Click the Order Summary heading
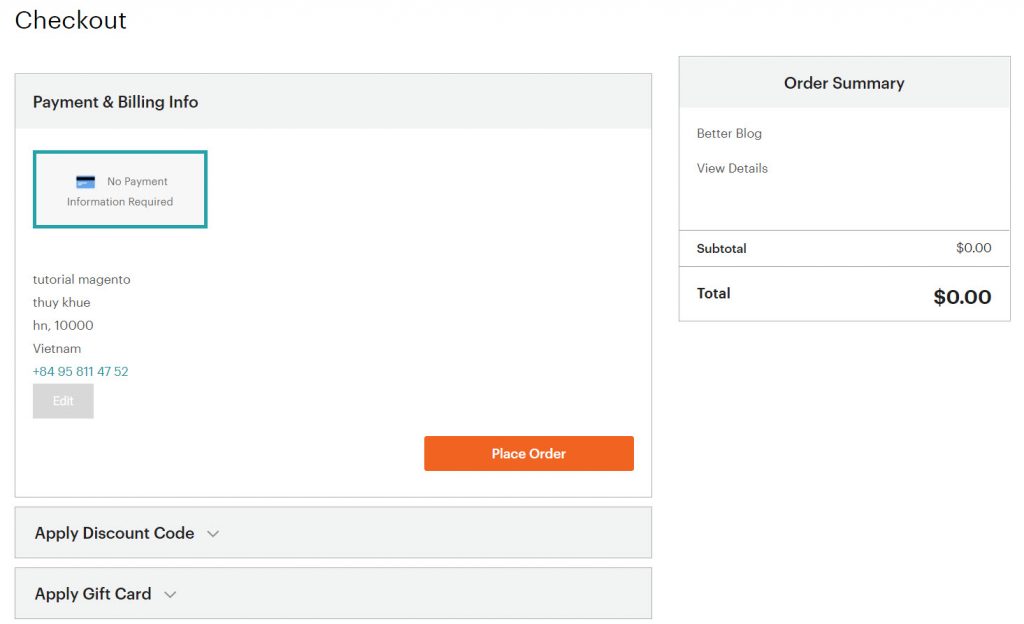1024x624 pixels. [844, 83]
